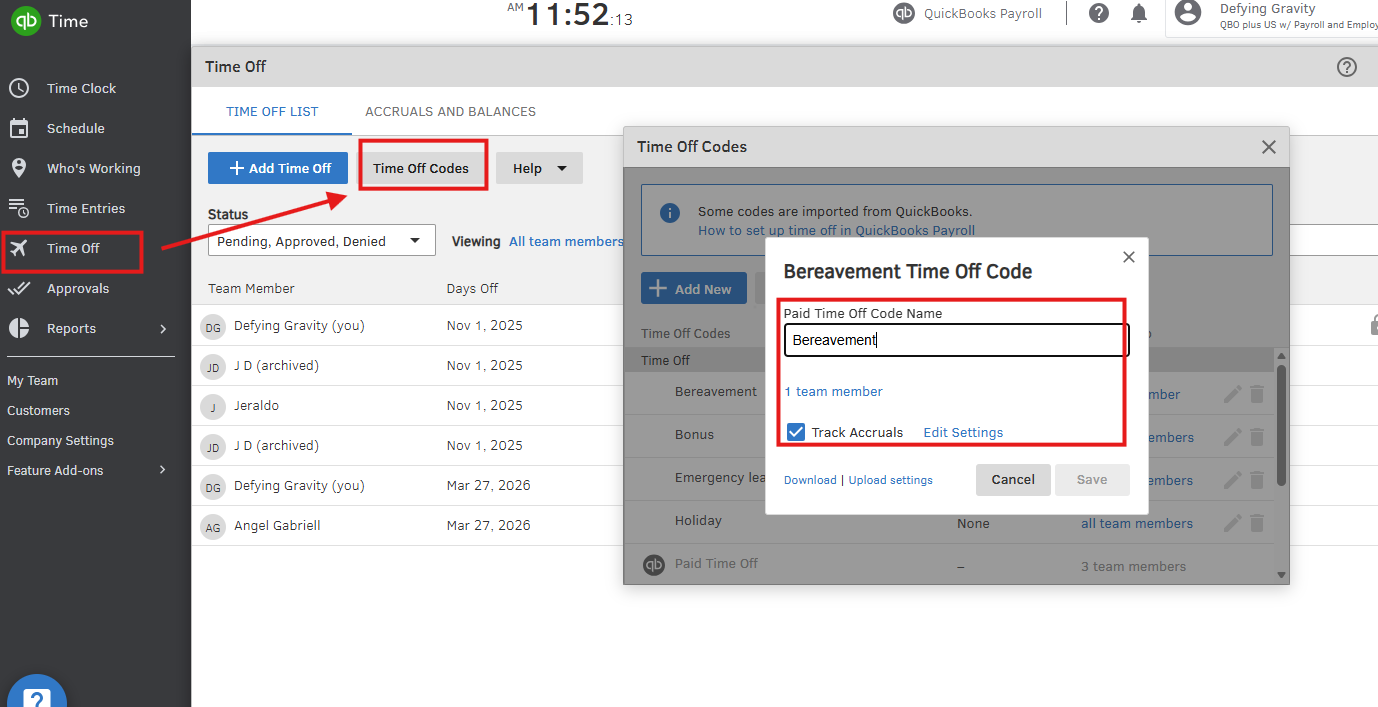Click pencil edit icon for Bonus code

(1233, 437)
